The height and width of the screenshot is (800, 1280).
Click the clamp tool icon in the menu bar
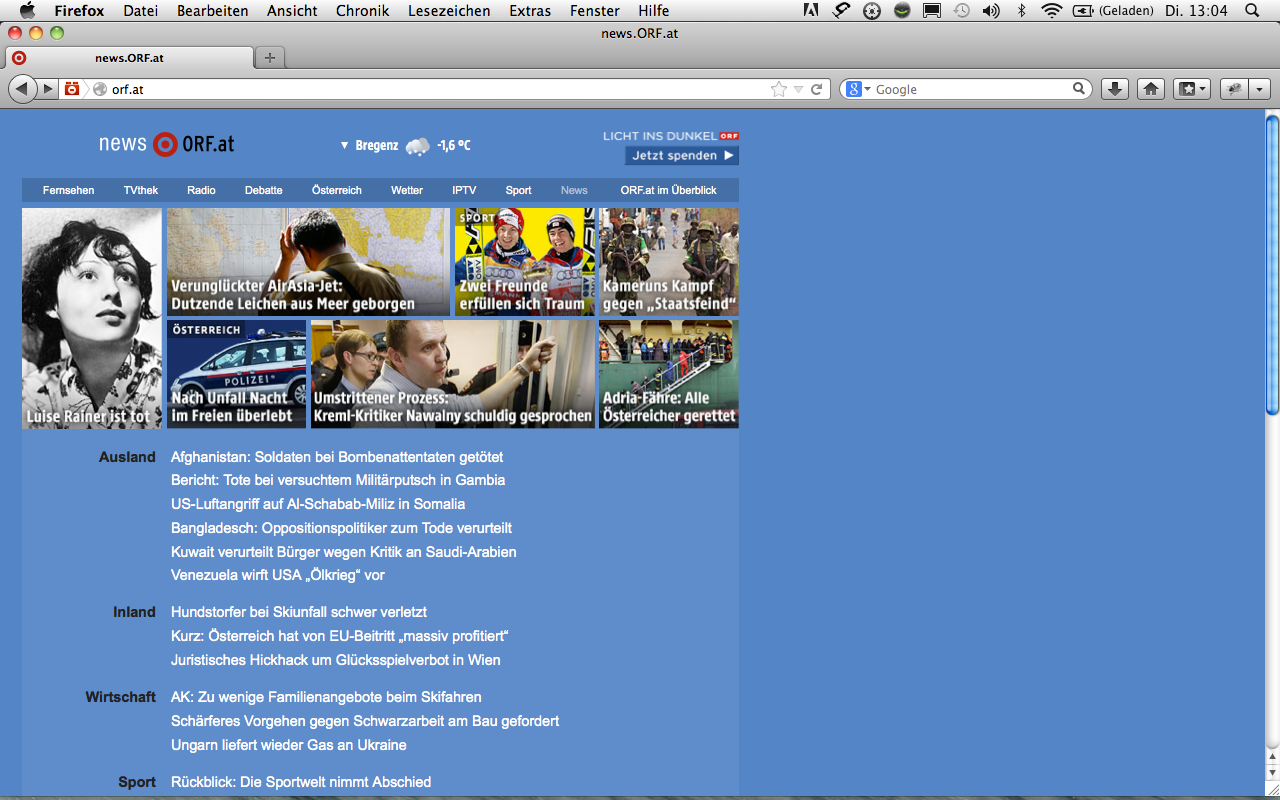(x=842, y=10)
